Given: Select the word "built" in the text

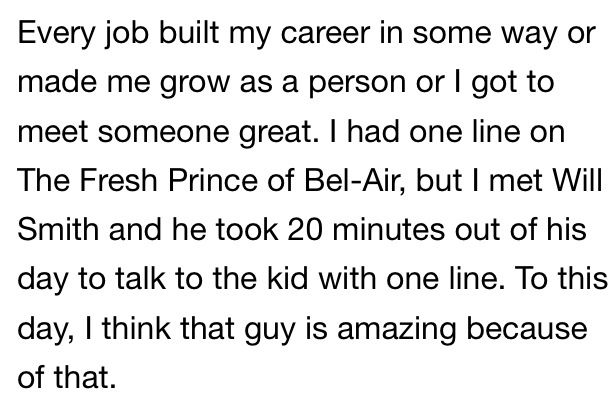Looking at the screenshot, I should (x=189, y=32).
